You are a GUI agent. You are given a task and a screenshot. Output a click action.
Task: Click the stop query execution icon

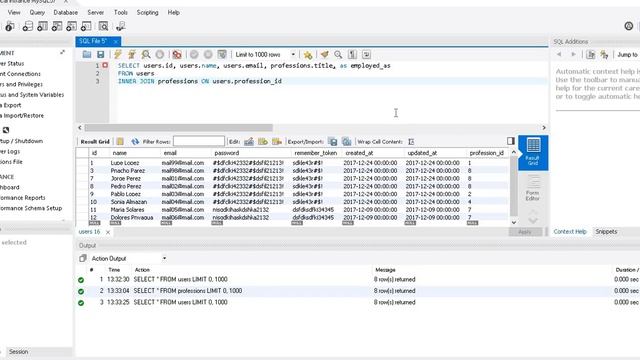coord(160,54)
